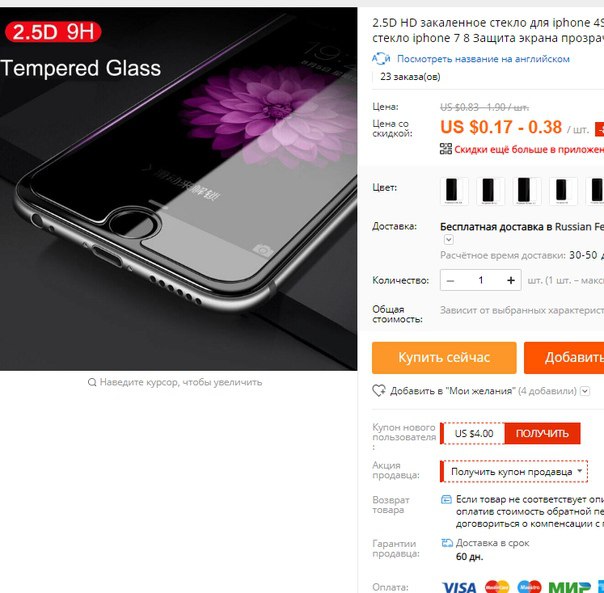Expand the delivery options dropdown arrow
604x593 pixels.
tap(448, 240)
